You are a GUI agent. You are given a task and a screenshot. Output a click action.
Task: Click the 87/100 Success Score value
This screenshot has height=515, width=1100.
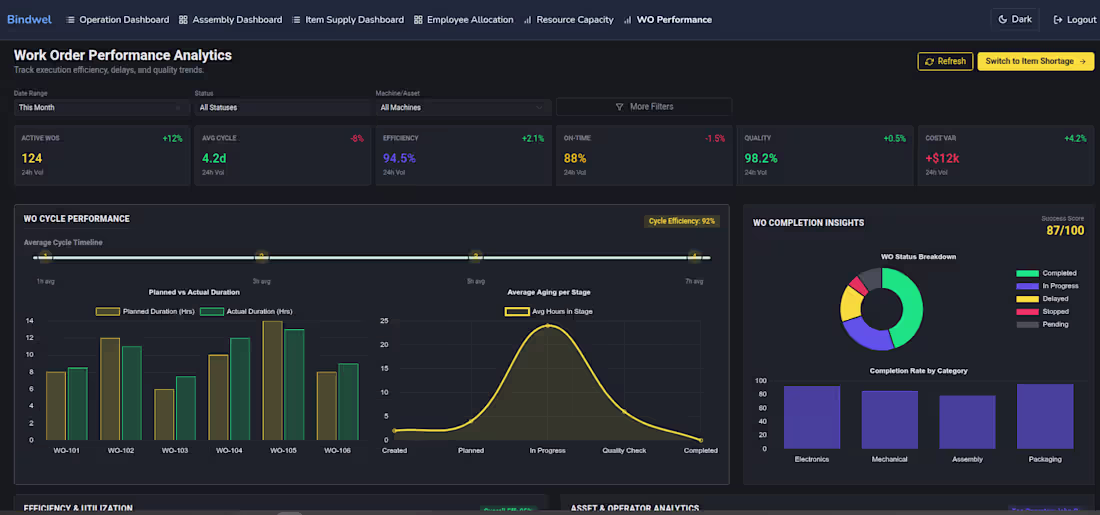[x=1065, y=231]
